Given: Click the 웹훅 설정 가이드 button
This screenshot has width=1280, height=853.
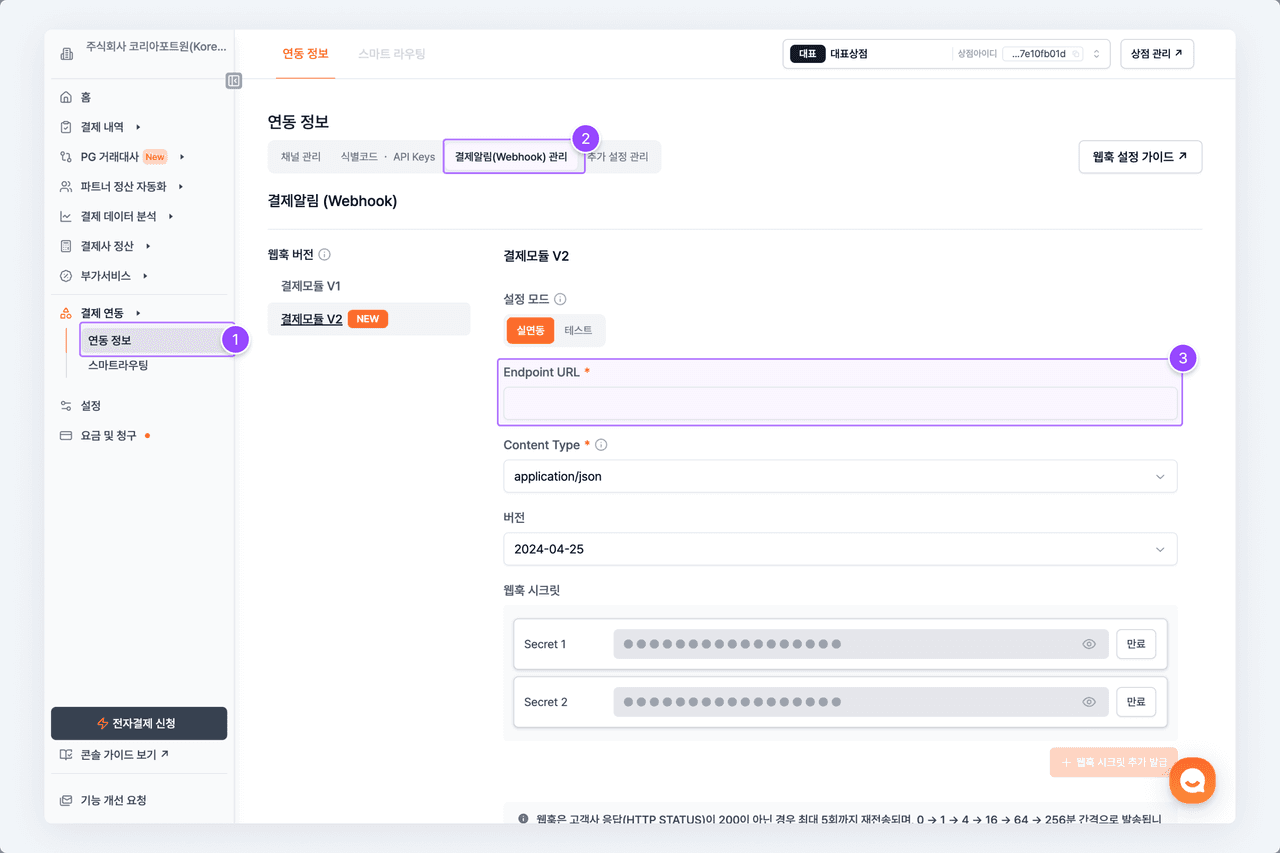Looking at the screenshot, I should point(1140,157).
